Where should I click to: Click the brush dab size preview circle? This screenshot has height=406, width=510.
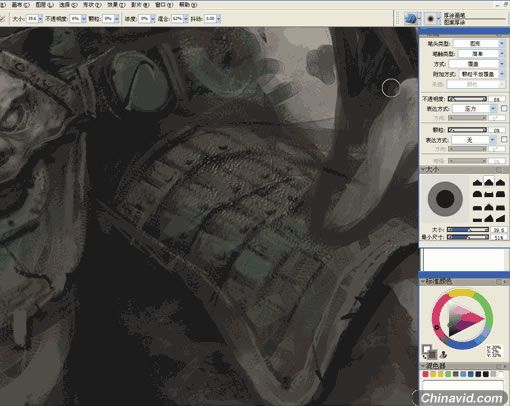tap(445, 199)
